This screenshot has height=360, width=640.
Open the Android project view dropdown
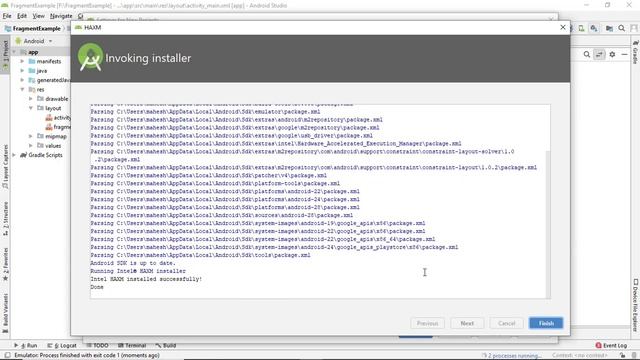34,41
